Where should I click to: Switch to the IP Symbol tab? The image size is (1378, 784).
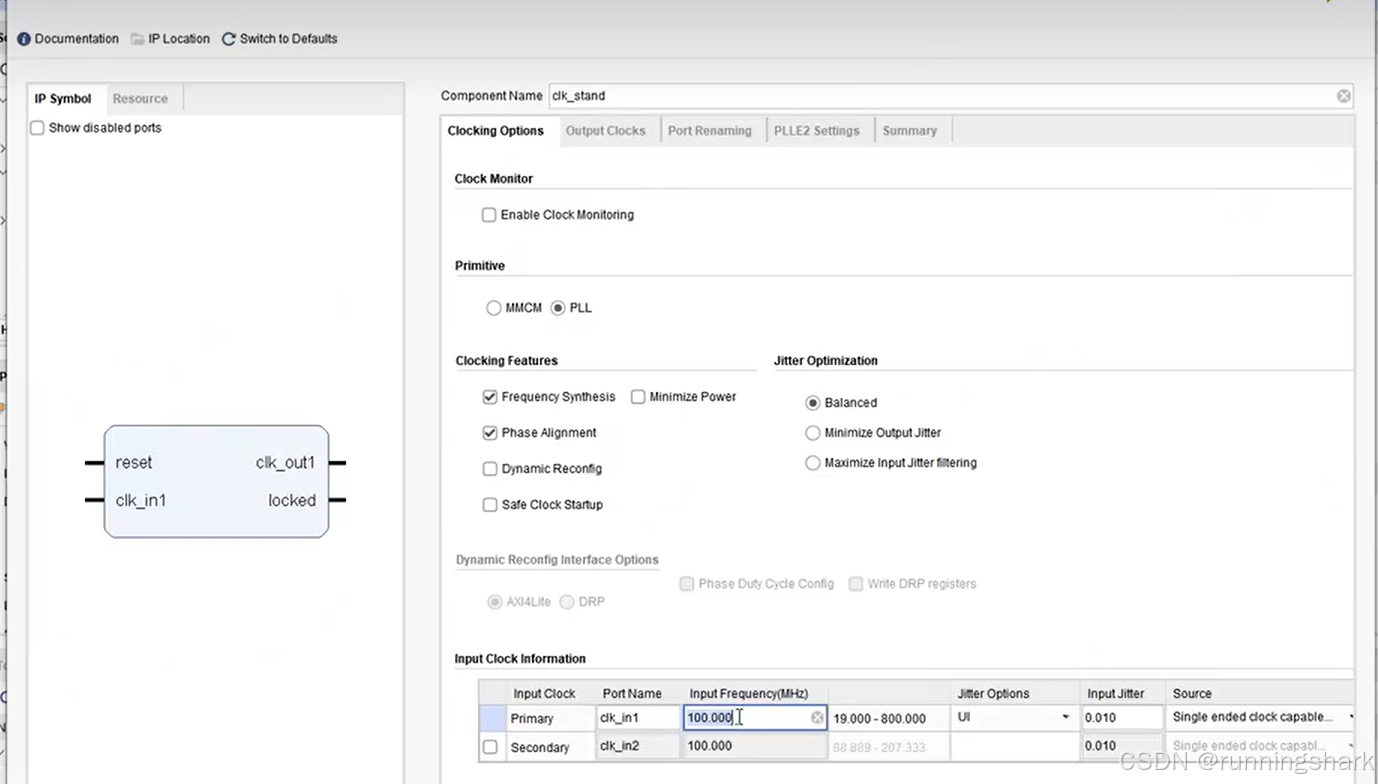point(63,99)
